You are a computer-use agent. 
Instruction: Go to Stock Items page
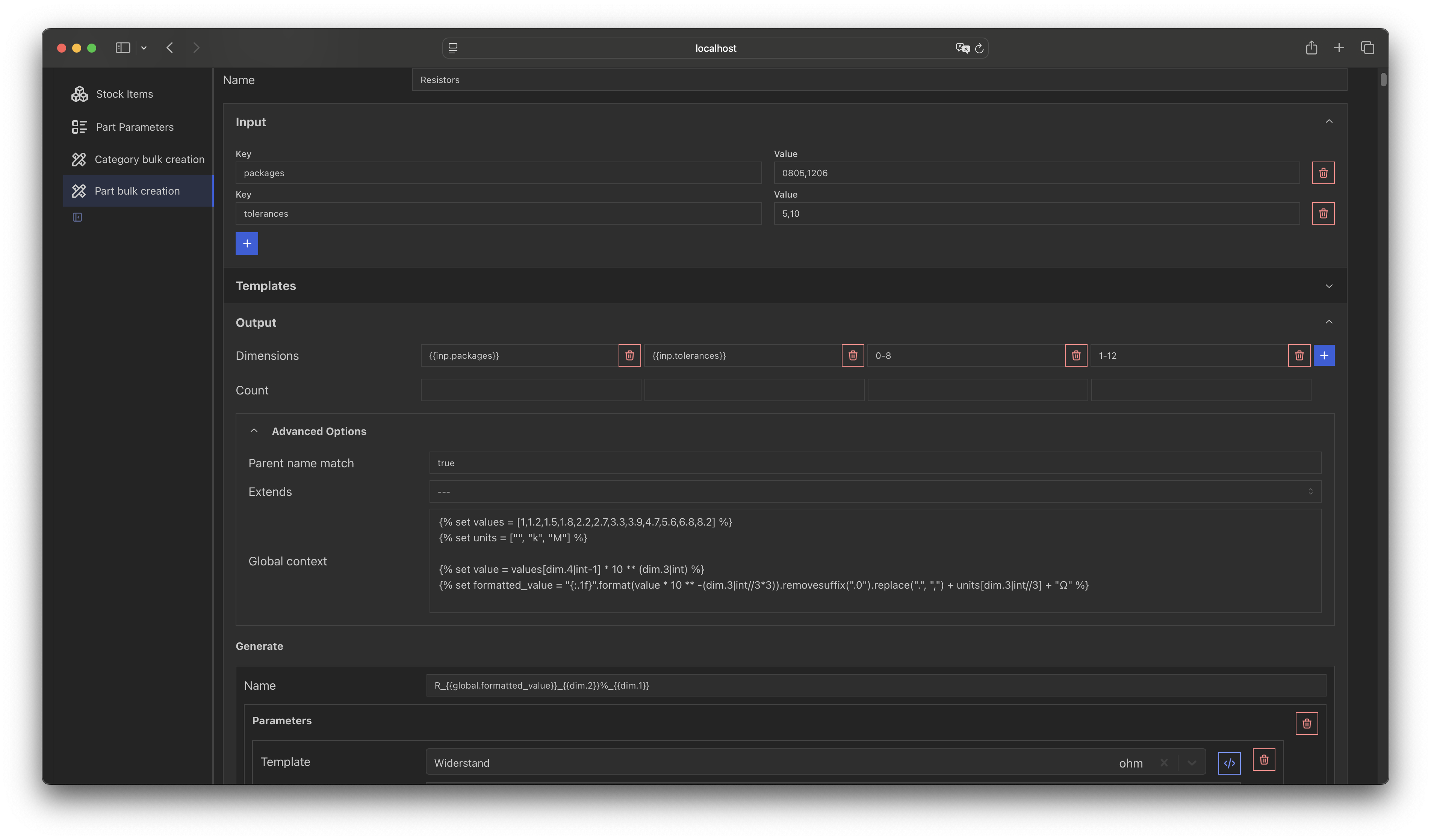coord(124,94)
